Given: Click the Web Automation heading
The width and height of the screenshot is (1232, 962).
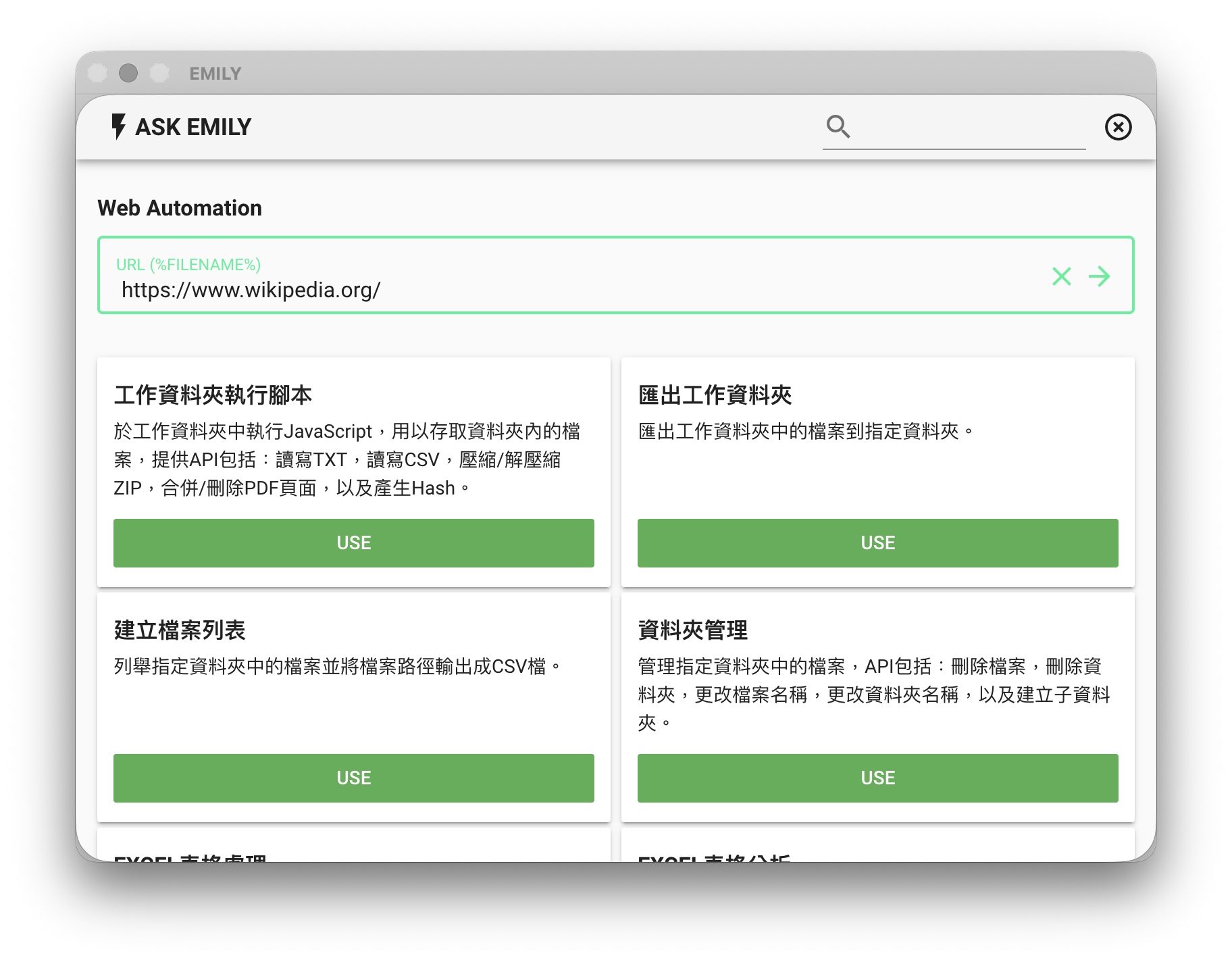Looking at the screenshot, I should point(180,208).
